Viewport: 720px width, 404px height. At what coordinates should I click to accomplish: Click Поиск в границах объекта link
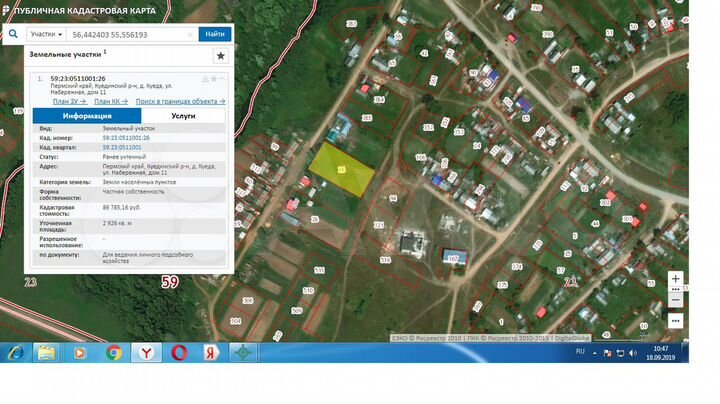pyautogui.click(x=180, y=101)
